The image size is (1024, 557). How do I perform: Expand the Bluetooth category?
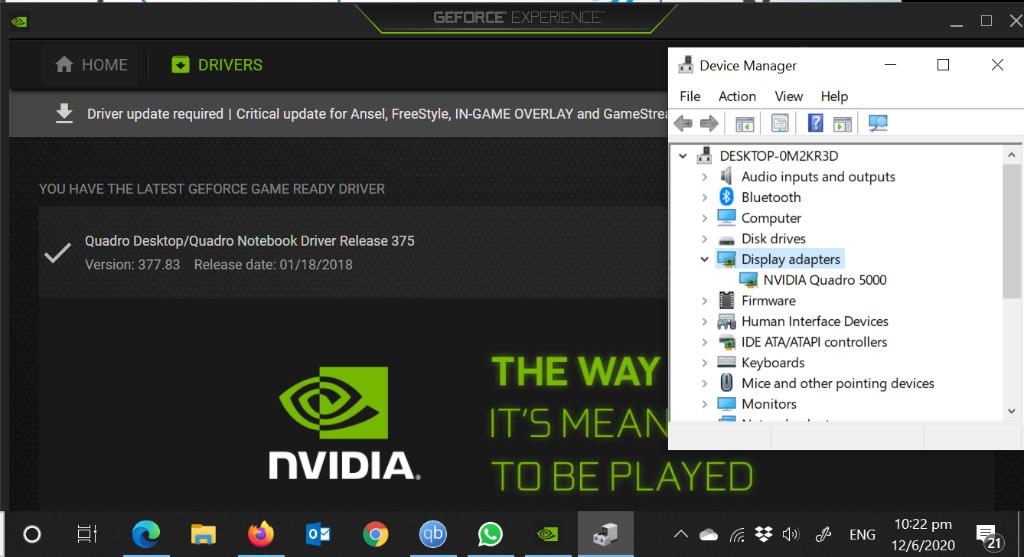pos(704,197)
